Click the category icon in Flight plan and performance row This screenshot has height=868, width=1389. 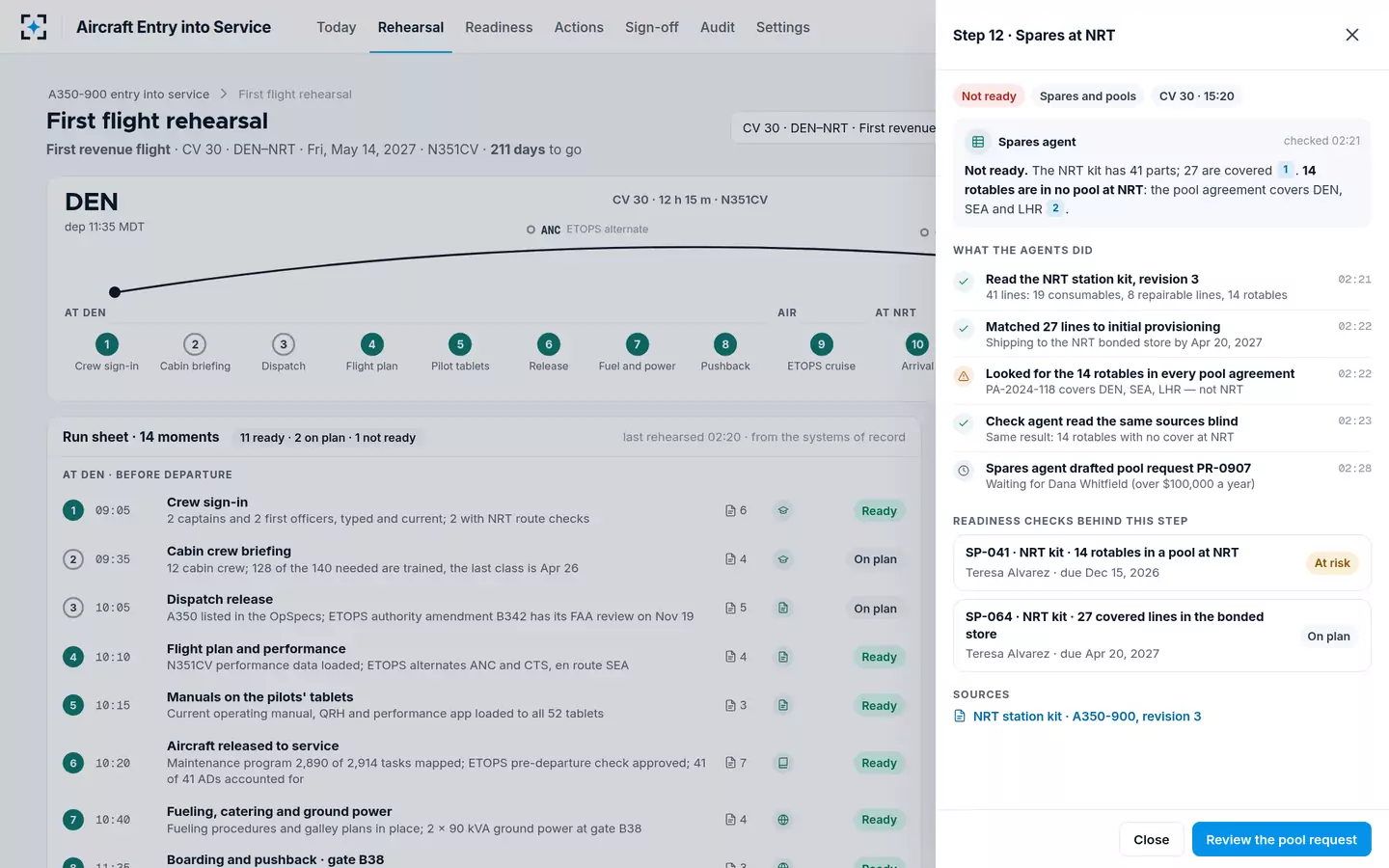pos(783,657)
